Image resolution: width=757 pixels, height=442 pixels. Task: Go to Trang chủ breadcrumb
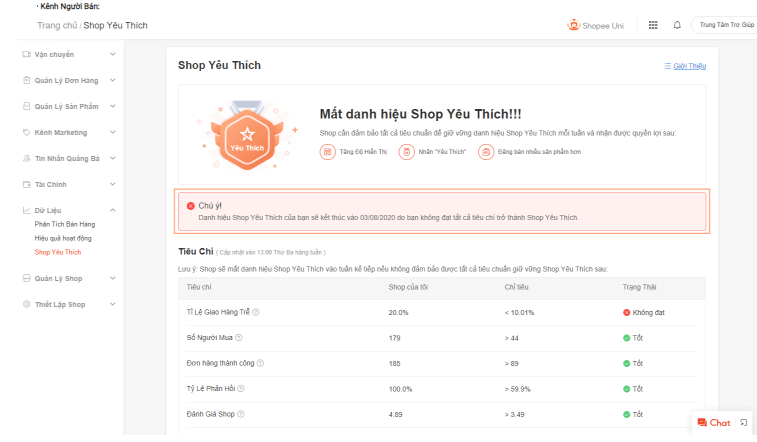pyautogui.click(x=57, y=25)
